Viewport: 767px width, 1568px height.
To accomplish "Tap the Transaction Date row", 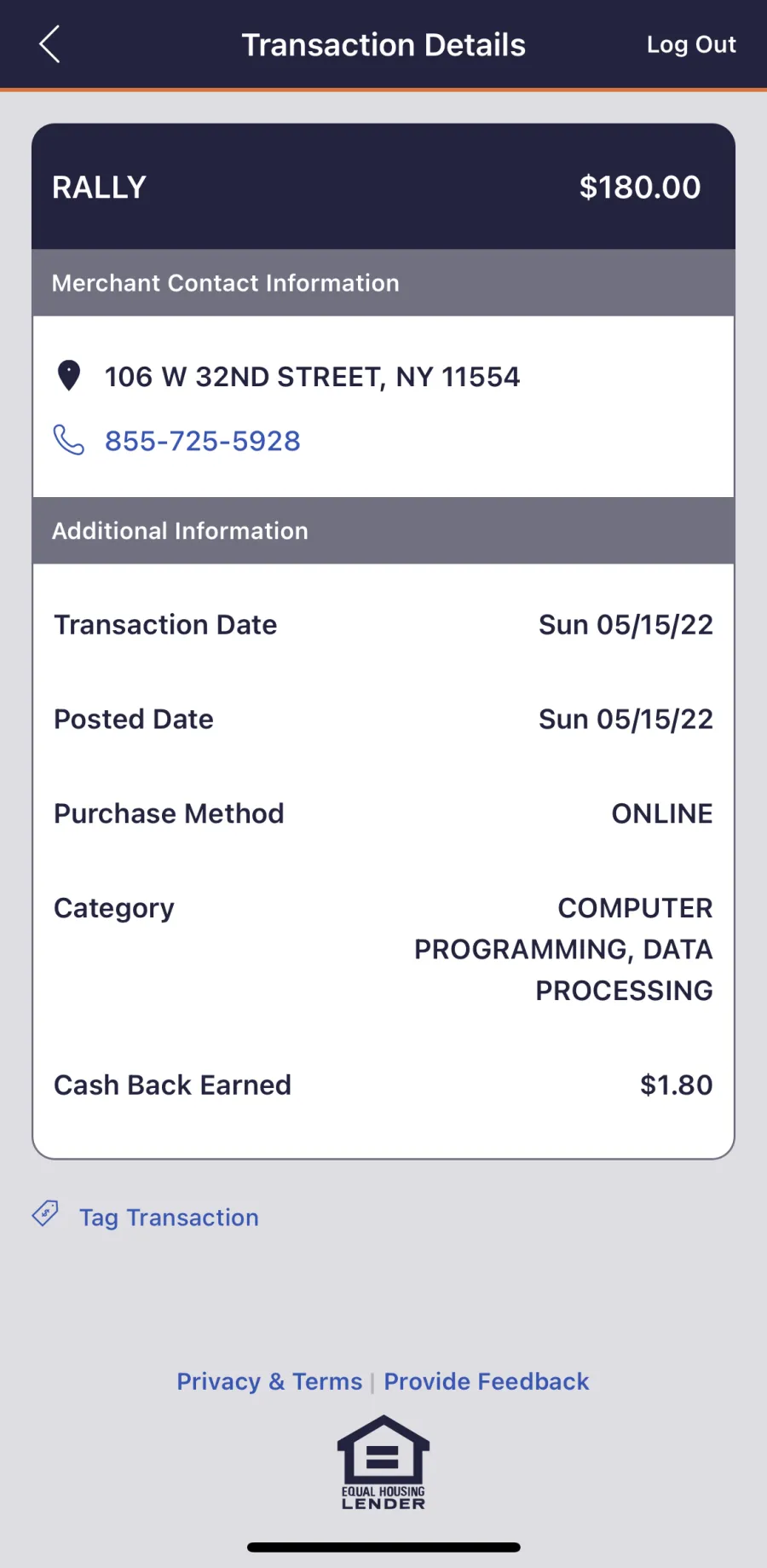I will [x=383, y=625].
